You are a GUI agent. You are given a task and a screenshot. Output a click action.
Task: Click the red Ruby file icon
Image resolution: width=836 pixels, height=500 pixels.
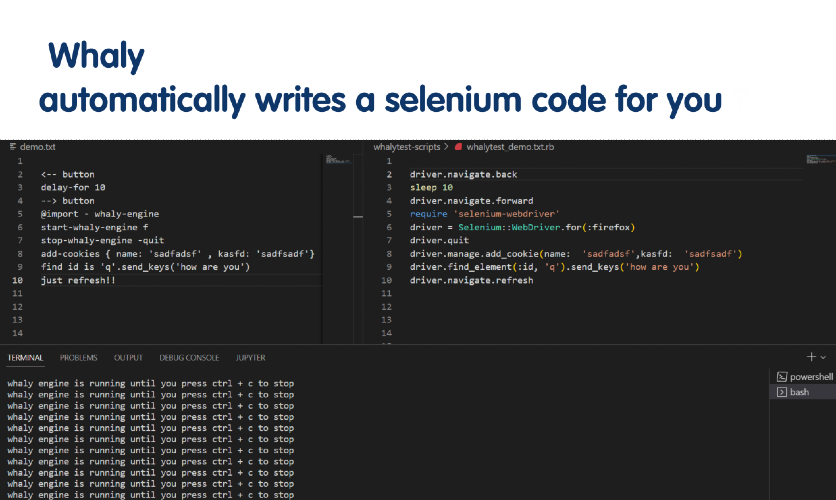coord(458,147)
